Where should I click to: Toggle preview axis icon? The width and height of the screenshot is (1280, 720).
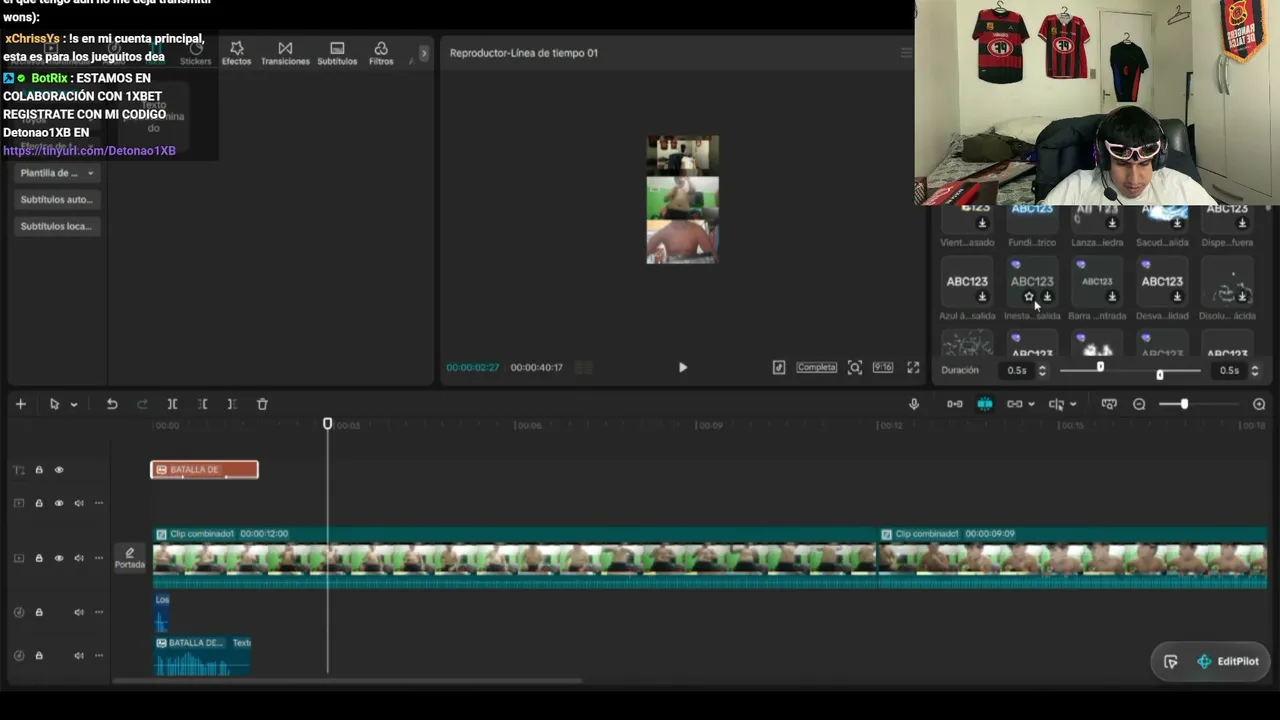1057,404
